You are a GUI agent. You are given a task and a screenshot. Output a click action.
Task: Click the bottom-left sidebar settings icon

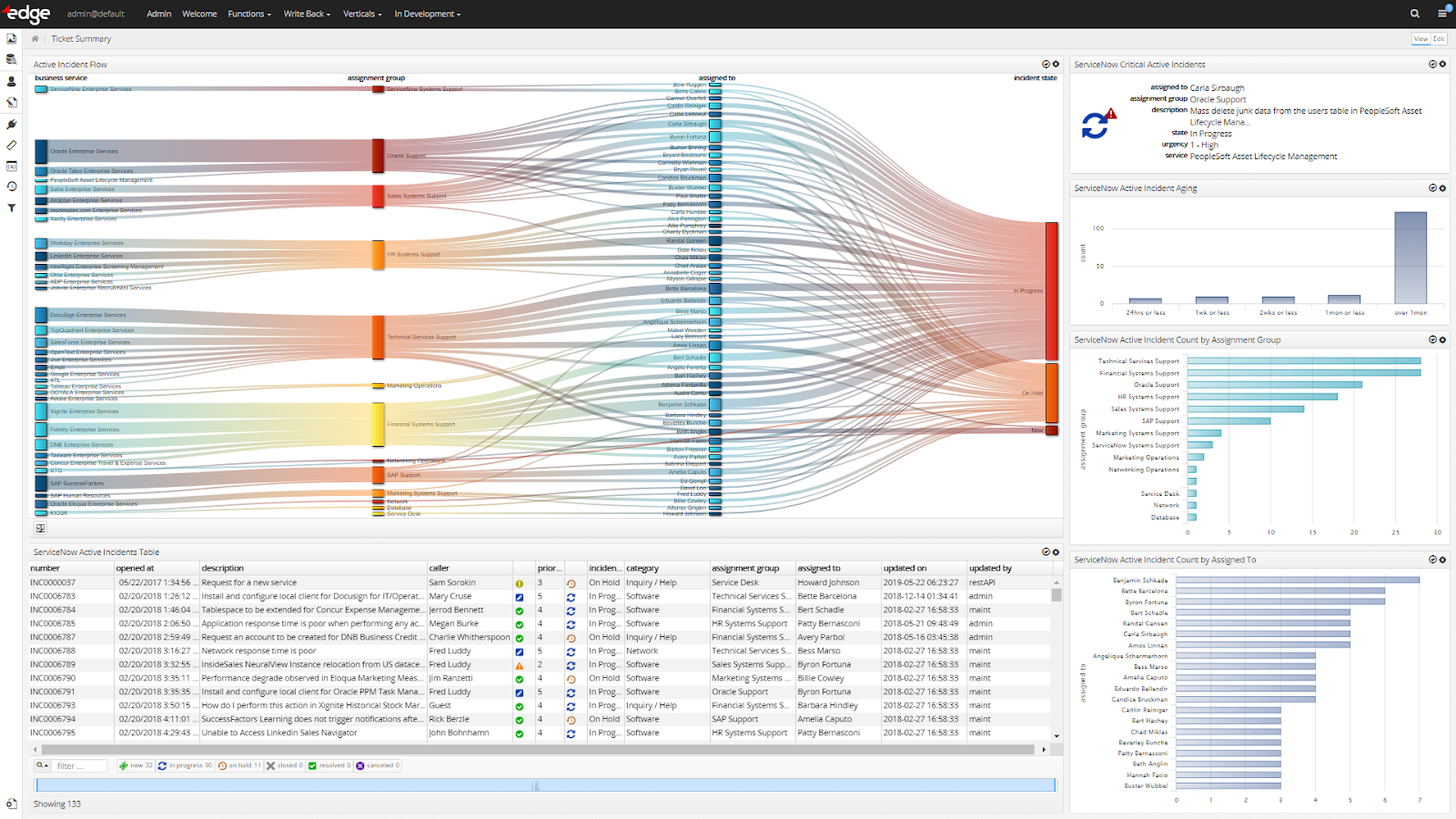coord(12,804)
